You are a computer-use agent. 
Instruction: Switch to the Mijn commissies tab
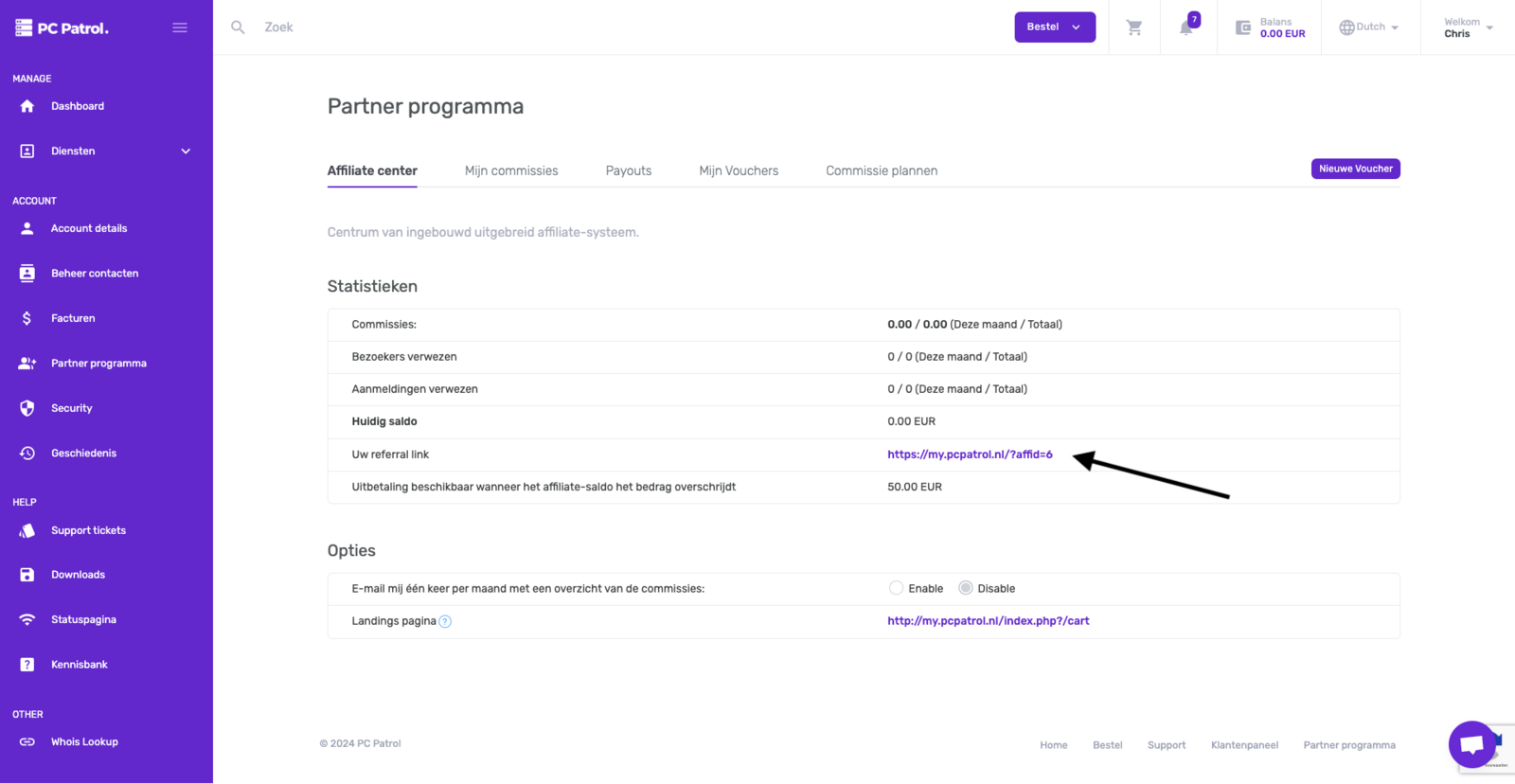point(511,171)
